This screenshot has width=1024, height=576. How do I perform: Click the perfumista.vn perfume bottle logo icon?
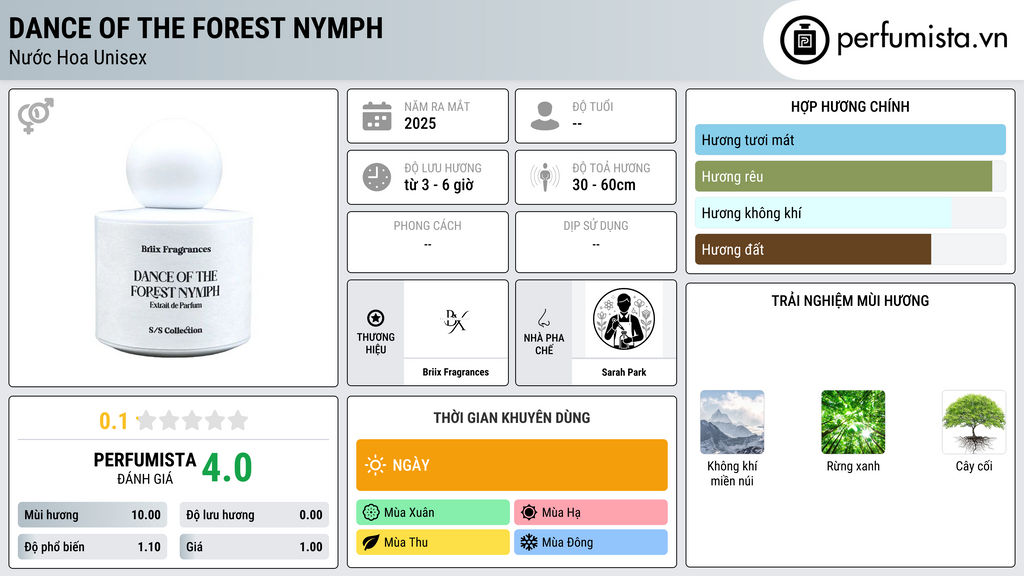coord(804,40)
